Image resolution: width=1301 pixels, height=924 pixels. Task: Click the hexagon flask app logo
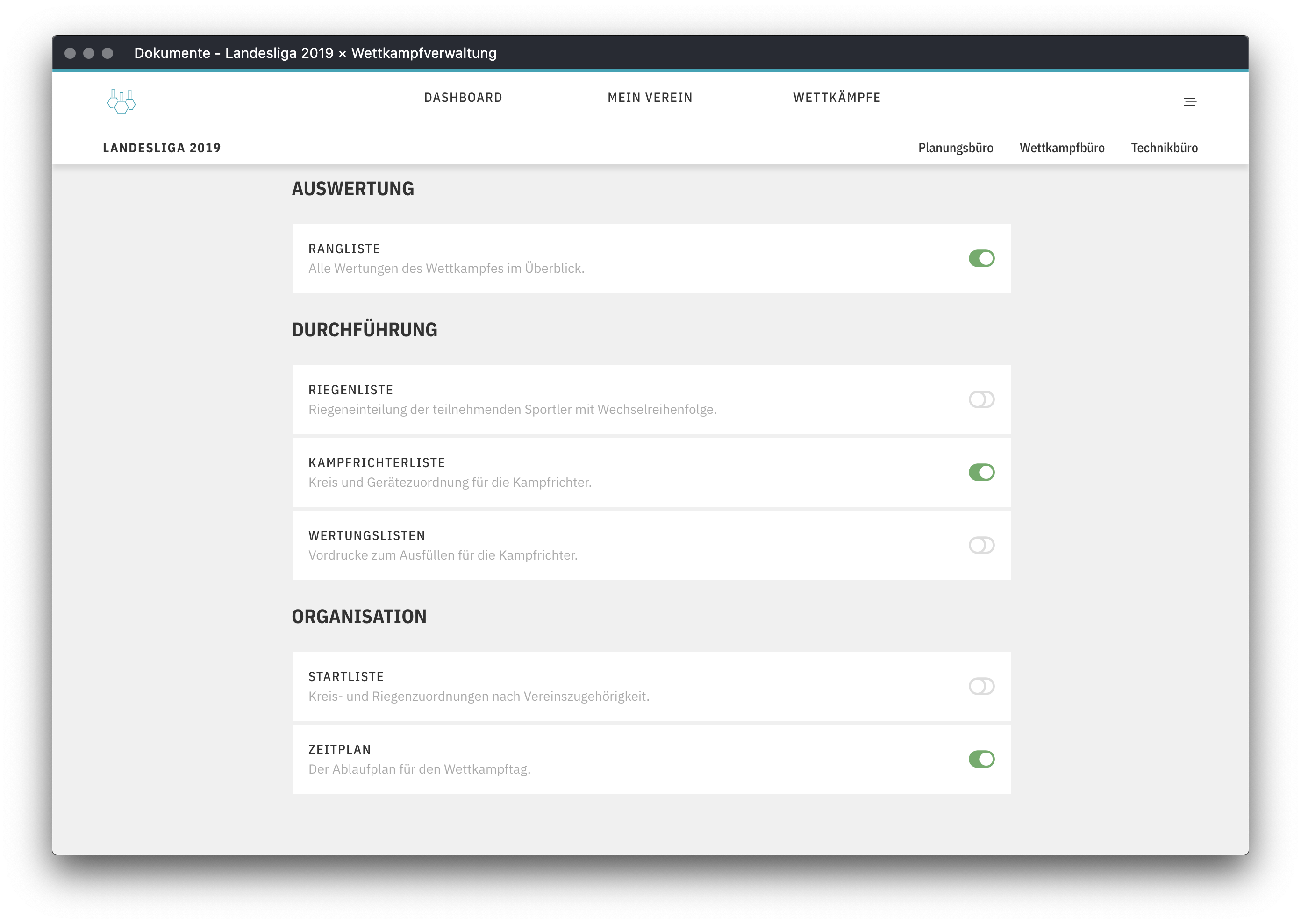[121, 101]
